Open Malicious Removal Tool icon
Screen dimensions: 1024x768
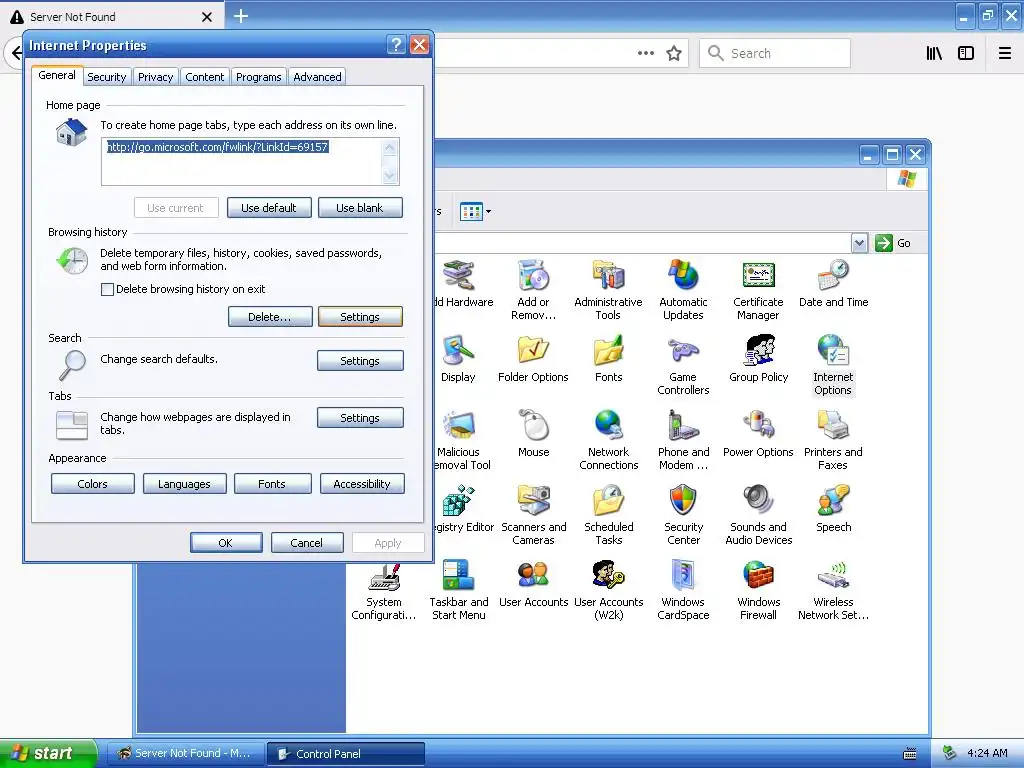(462, 440)
